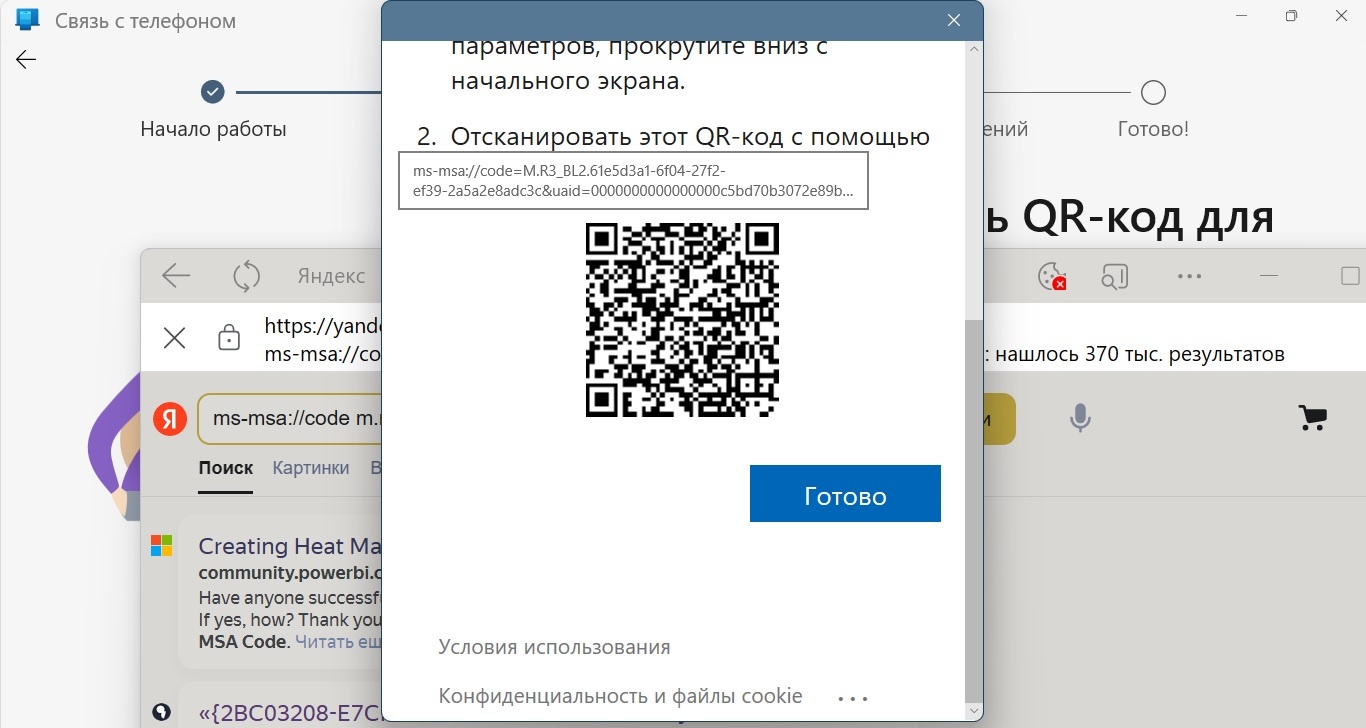
Task: Stop loading with X in browser address bar
Action: pos(174,338)
